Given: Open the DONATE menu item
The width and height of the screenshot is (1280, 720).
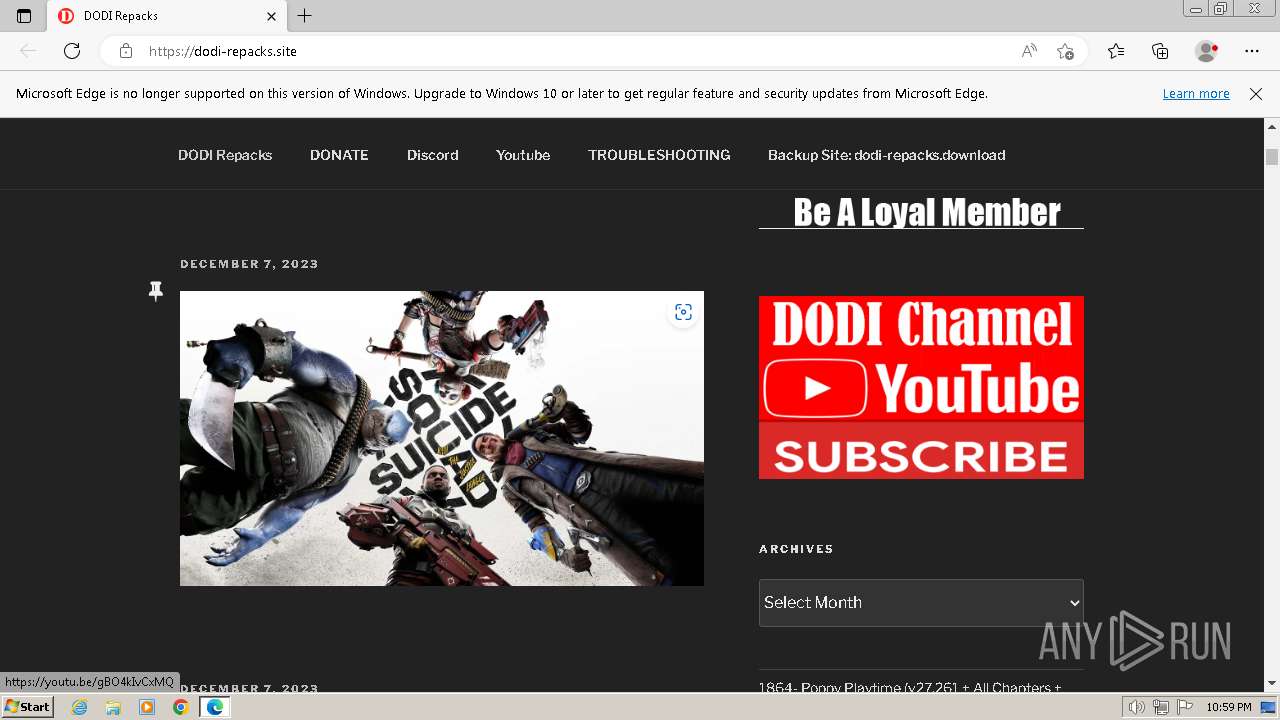Looking at the screenshot, I should [339, 155].
